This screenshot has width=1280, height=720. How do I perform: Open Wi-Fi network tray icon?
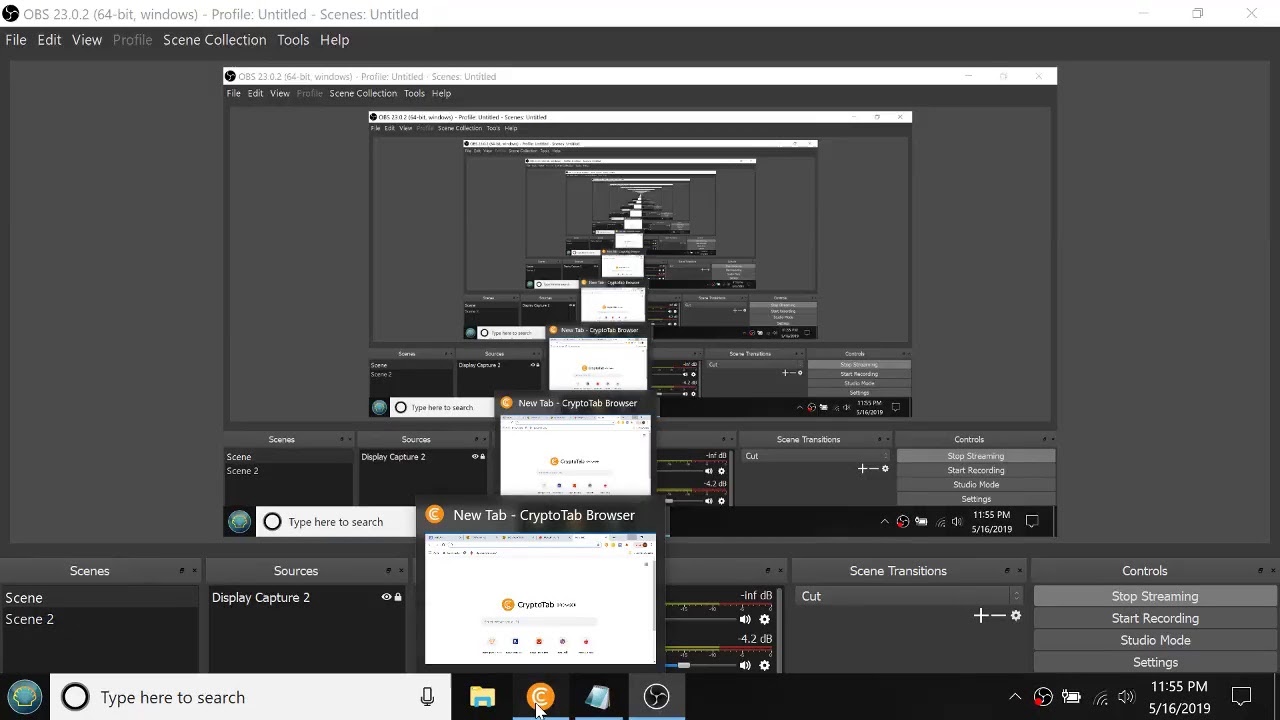1100,697
